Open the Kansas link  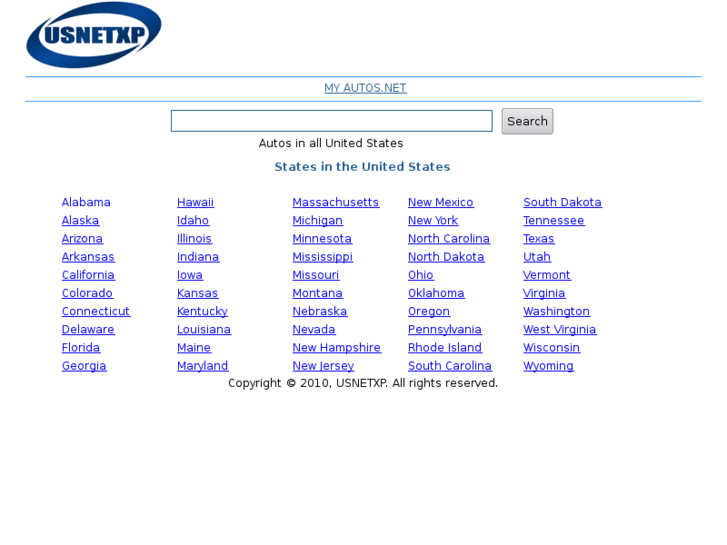click(x=198, y=293)
